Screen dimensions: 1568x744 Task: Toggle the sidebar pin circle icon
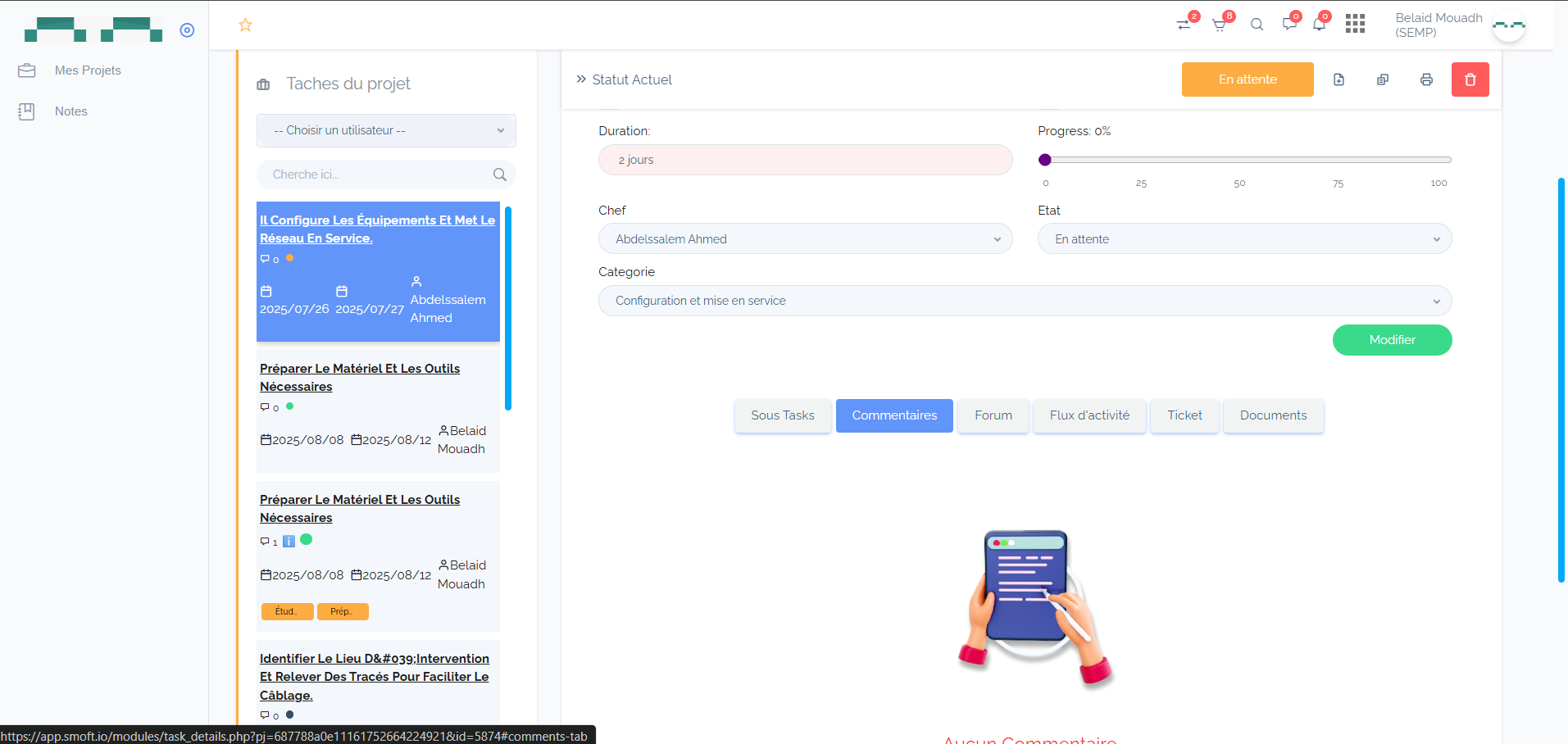pos(187,30)
